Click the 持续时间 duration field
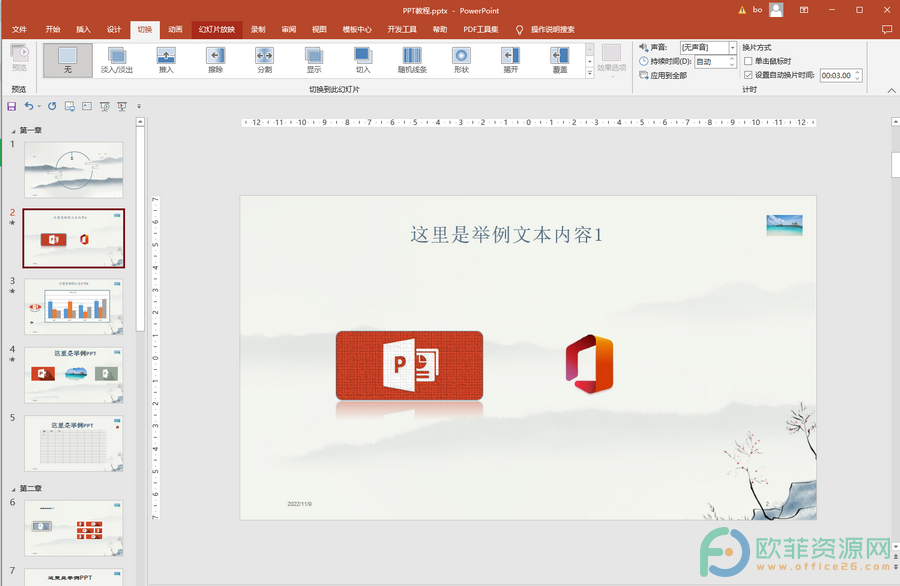This screenshot has height=586, width=900. tap(711, 61)
